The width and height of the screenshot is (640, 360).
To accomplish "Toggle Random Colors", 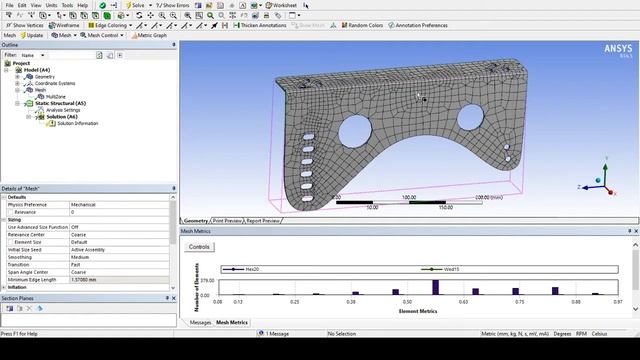I will coord(362,25).
